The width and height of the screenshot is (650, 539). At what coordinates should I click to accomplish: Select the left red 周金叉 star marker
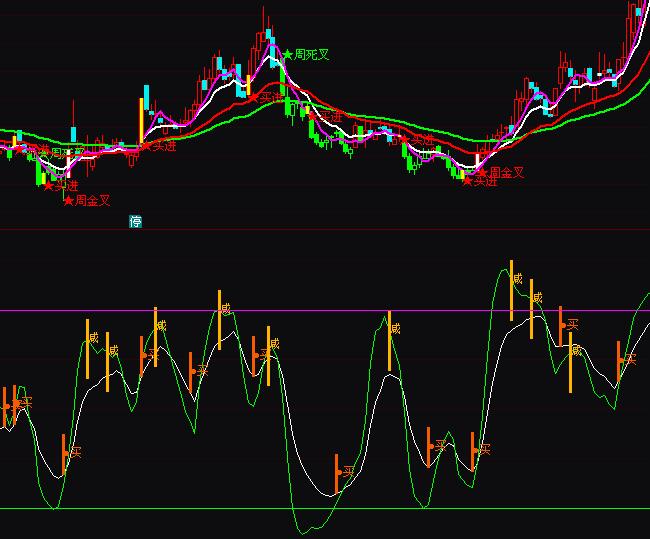click(x=69, y=201)
